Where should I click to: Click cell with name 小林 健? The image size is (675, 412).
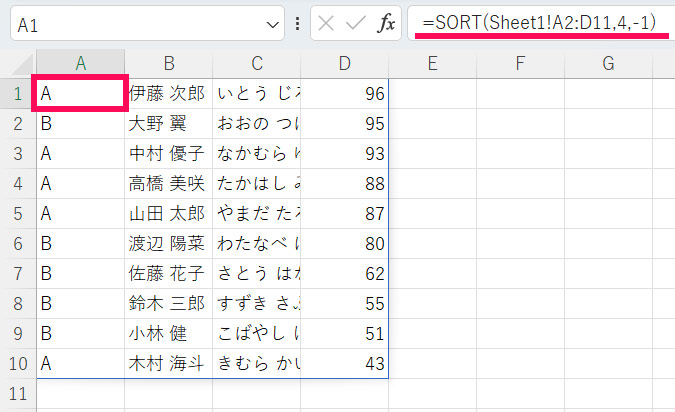(169, 334)
